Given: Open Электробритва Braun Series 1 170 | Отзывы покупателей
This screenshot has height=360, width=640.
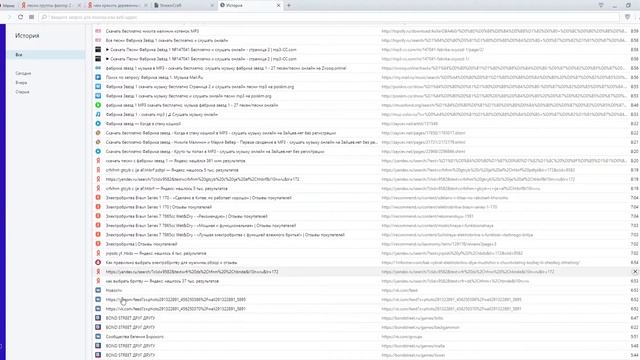Looking at the screenshot, I should pyautogui.click(x=159, y=207).
